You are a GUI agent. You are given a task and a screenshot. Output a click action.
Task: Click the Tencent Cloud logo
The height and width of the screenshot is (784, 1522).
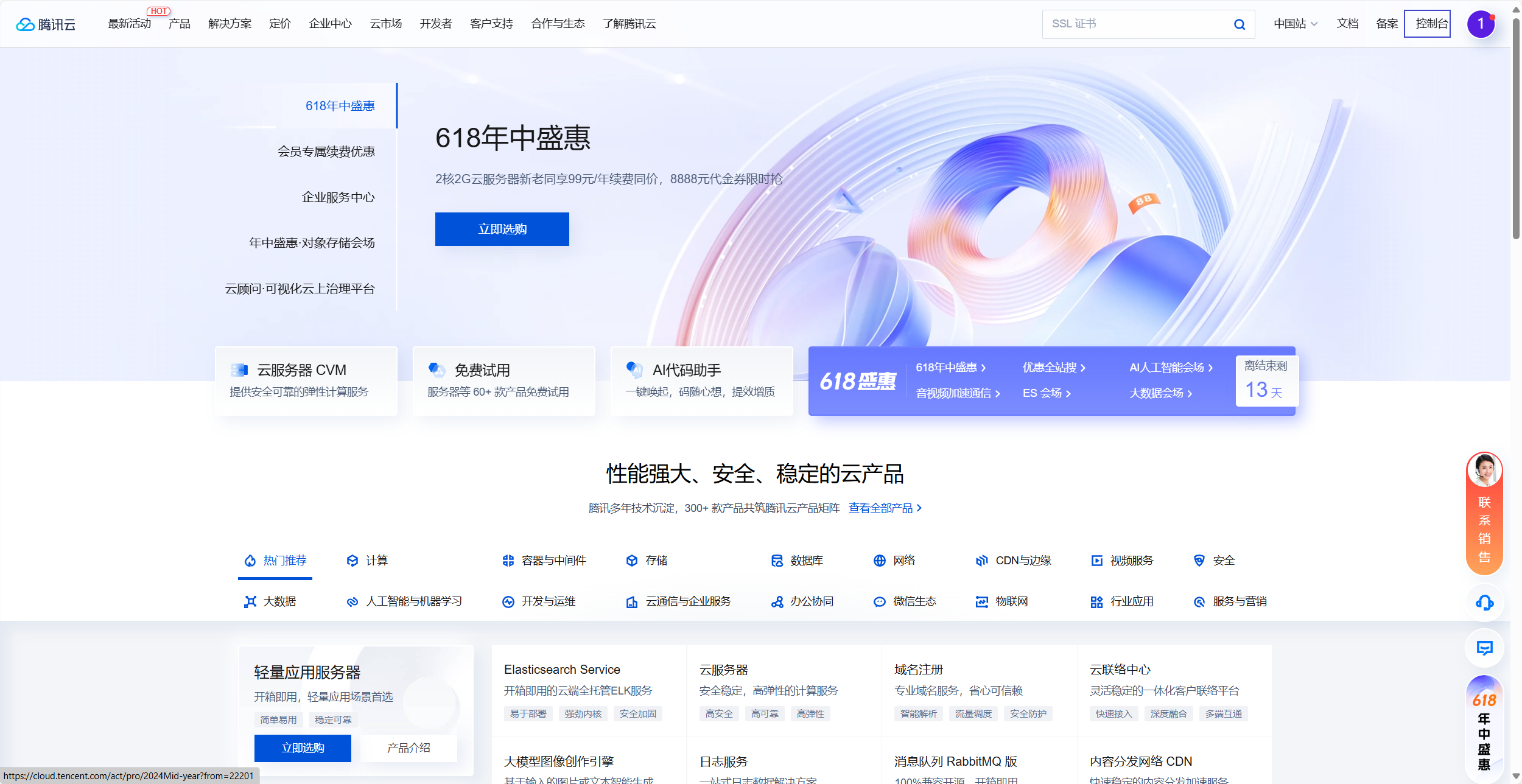pos(46,24)
